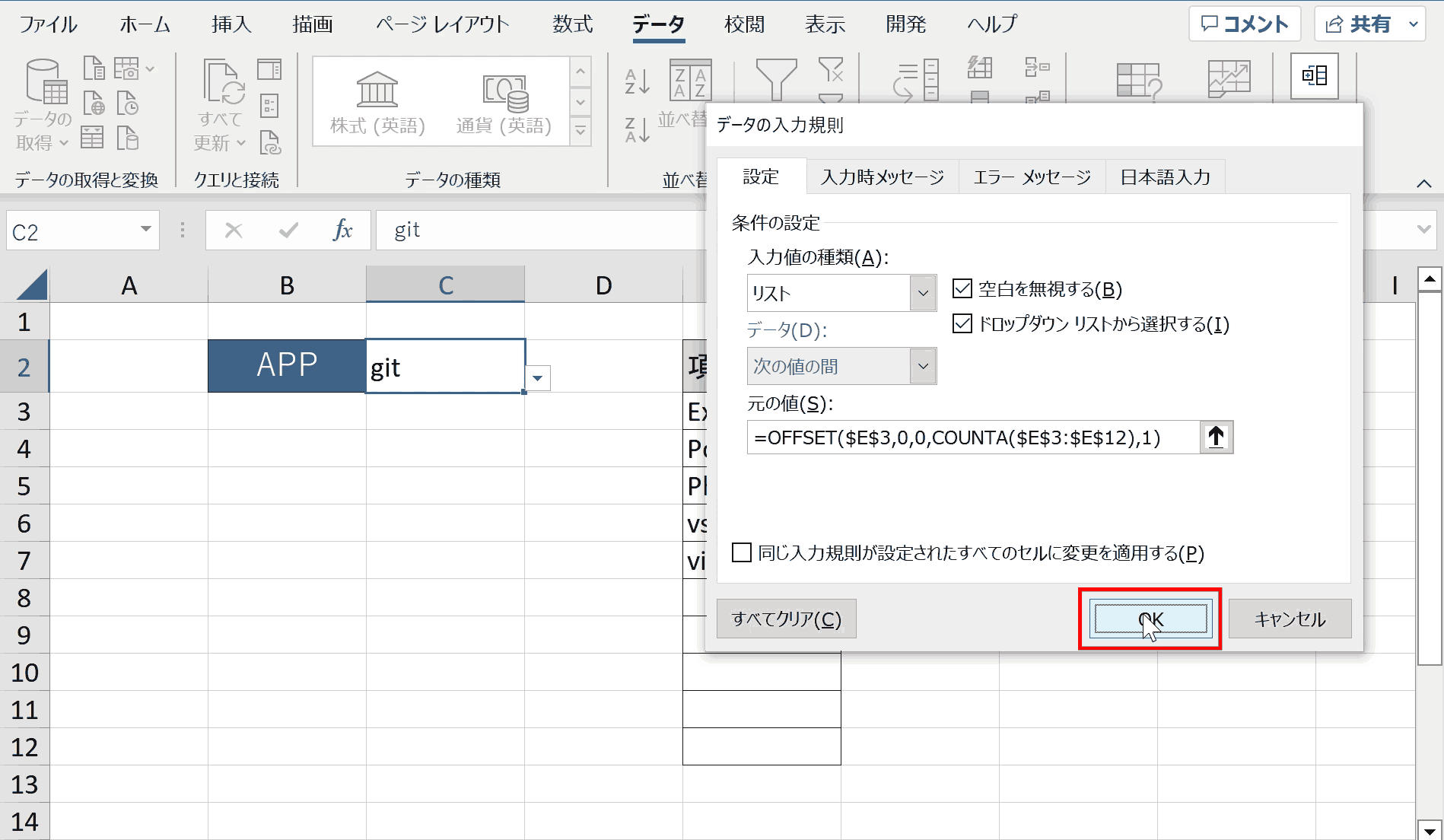Toggle the 空白を無視する checkbox
1444x840 pixels.
coord(962,288)
